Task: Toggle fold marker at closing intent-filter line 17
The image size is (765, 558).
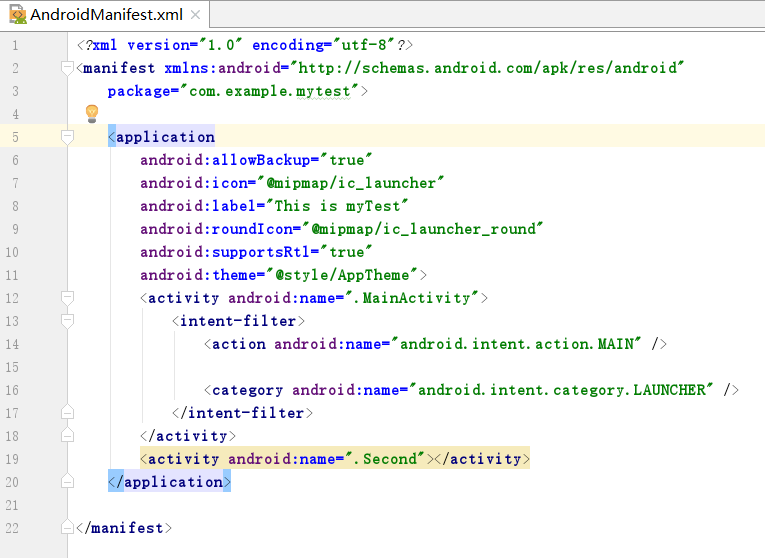Action: (x=67, y=413)
